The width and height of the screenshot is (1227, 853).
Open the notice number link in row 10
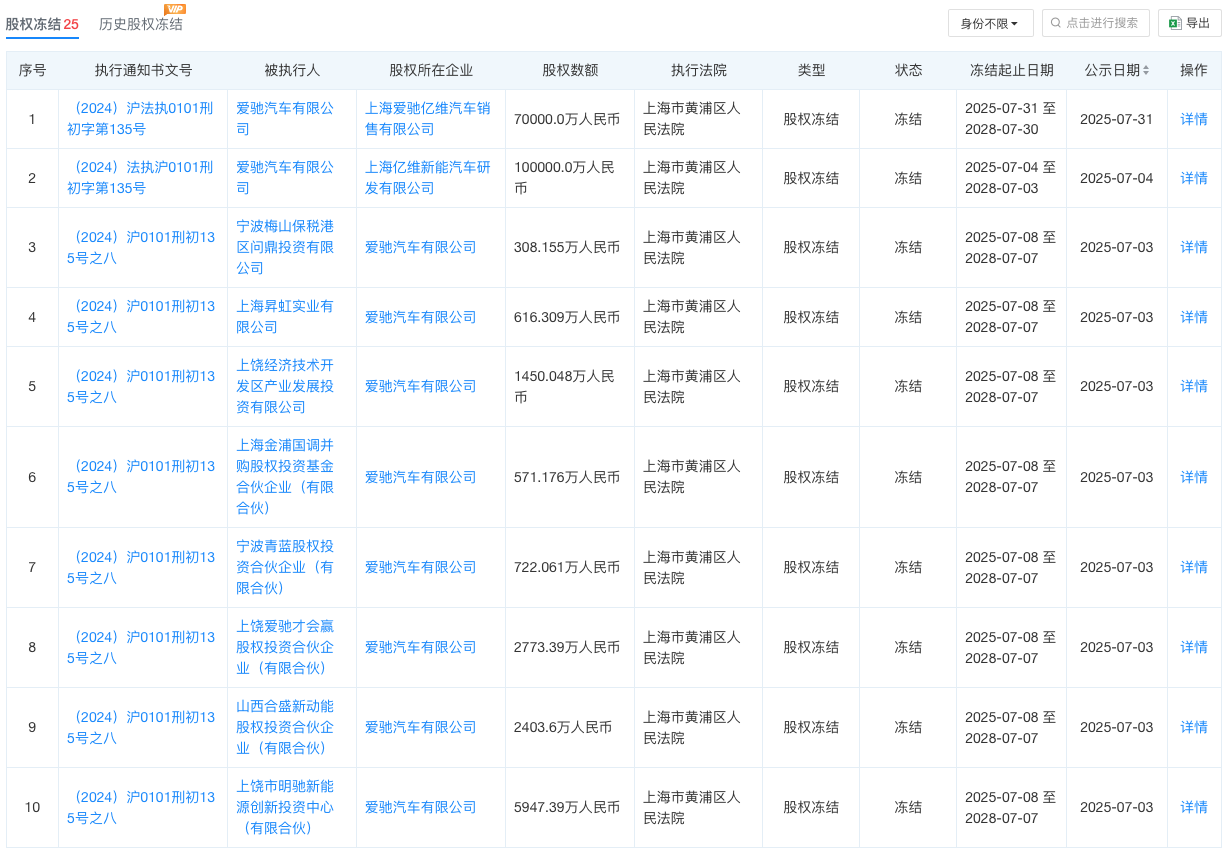click(x=141, y=807)
